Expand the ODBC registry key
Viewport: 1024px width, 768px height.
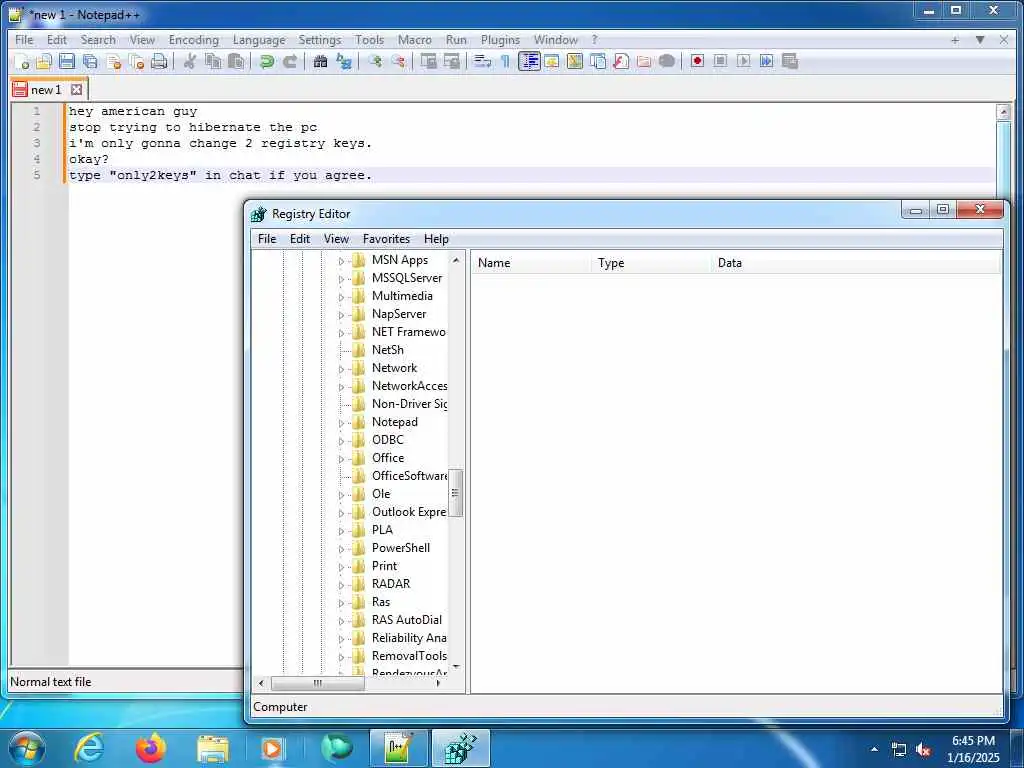click(341, 441)
